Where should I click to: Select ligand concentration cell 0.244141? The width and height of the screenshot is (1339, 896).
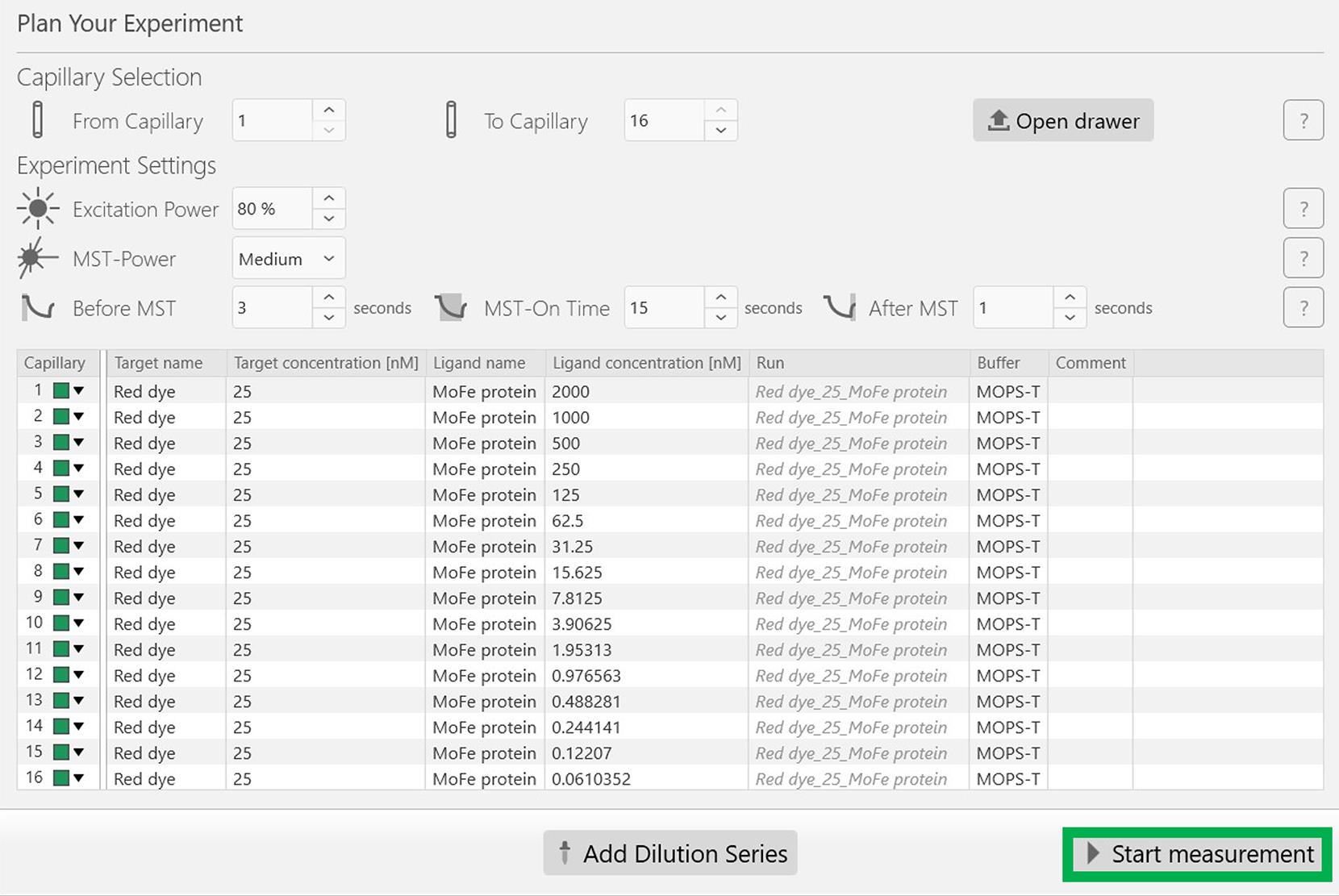(x=647, y=727)
